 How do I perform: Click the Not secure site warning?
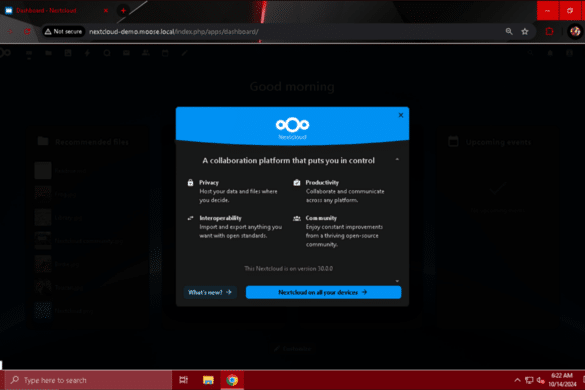click(63, 32)
